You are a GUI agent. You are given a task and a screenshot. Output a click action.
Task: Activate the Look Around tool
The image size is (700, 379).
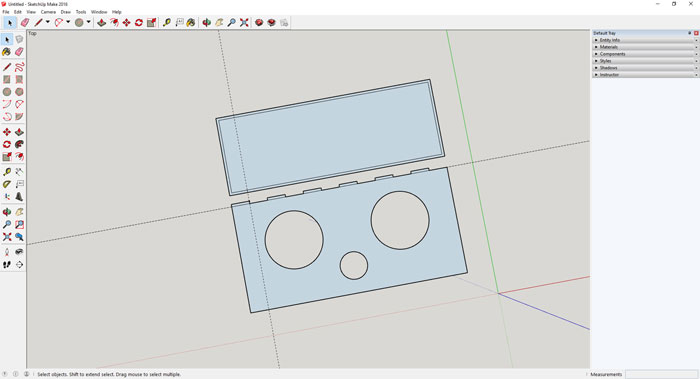[x=19, y=252]
